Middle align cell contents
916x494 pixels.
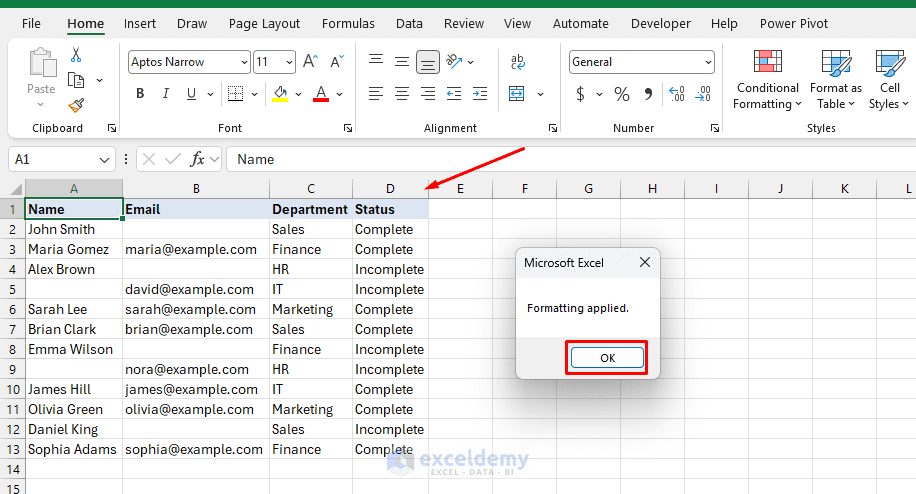point(402,61)
